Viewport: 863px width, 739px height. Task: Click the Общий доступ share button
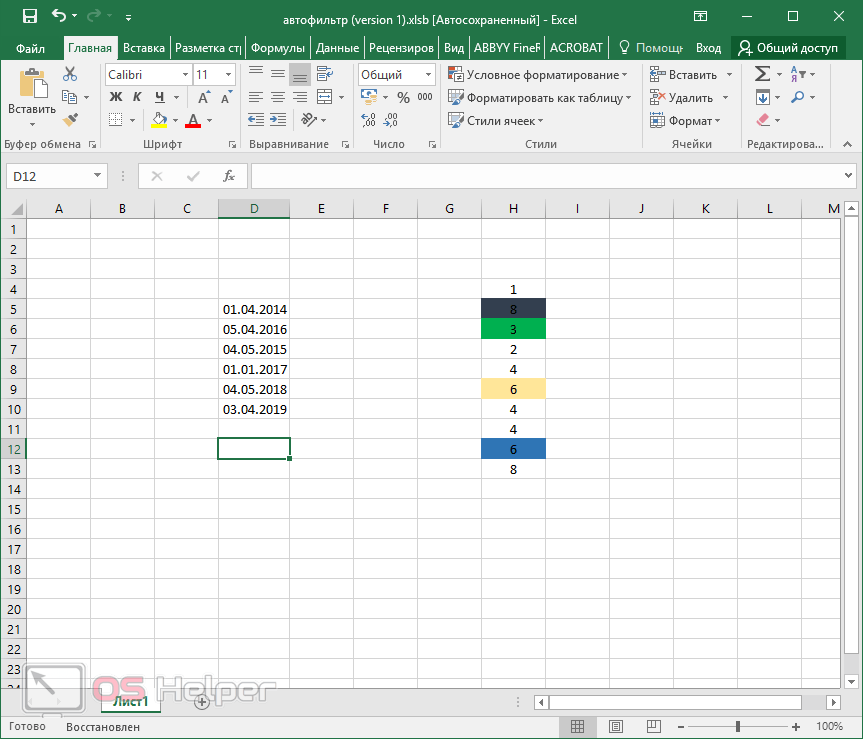pos(788,47)
